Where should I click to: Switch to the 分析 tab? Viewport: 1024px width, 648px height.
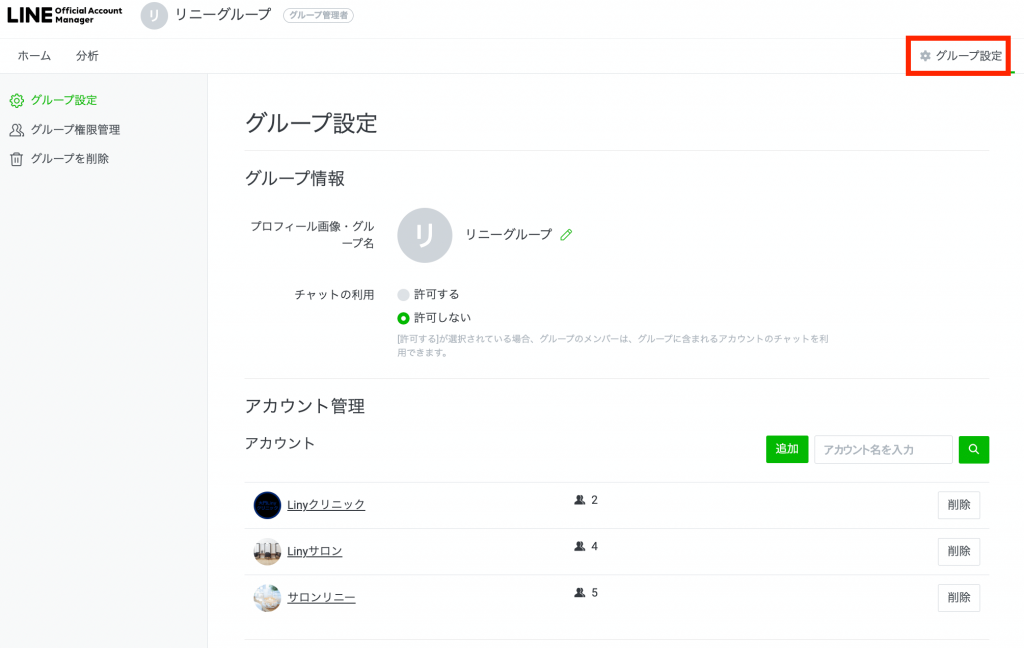pyautogui.click(x=86, y=56)
